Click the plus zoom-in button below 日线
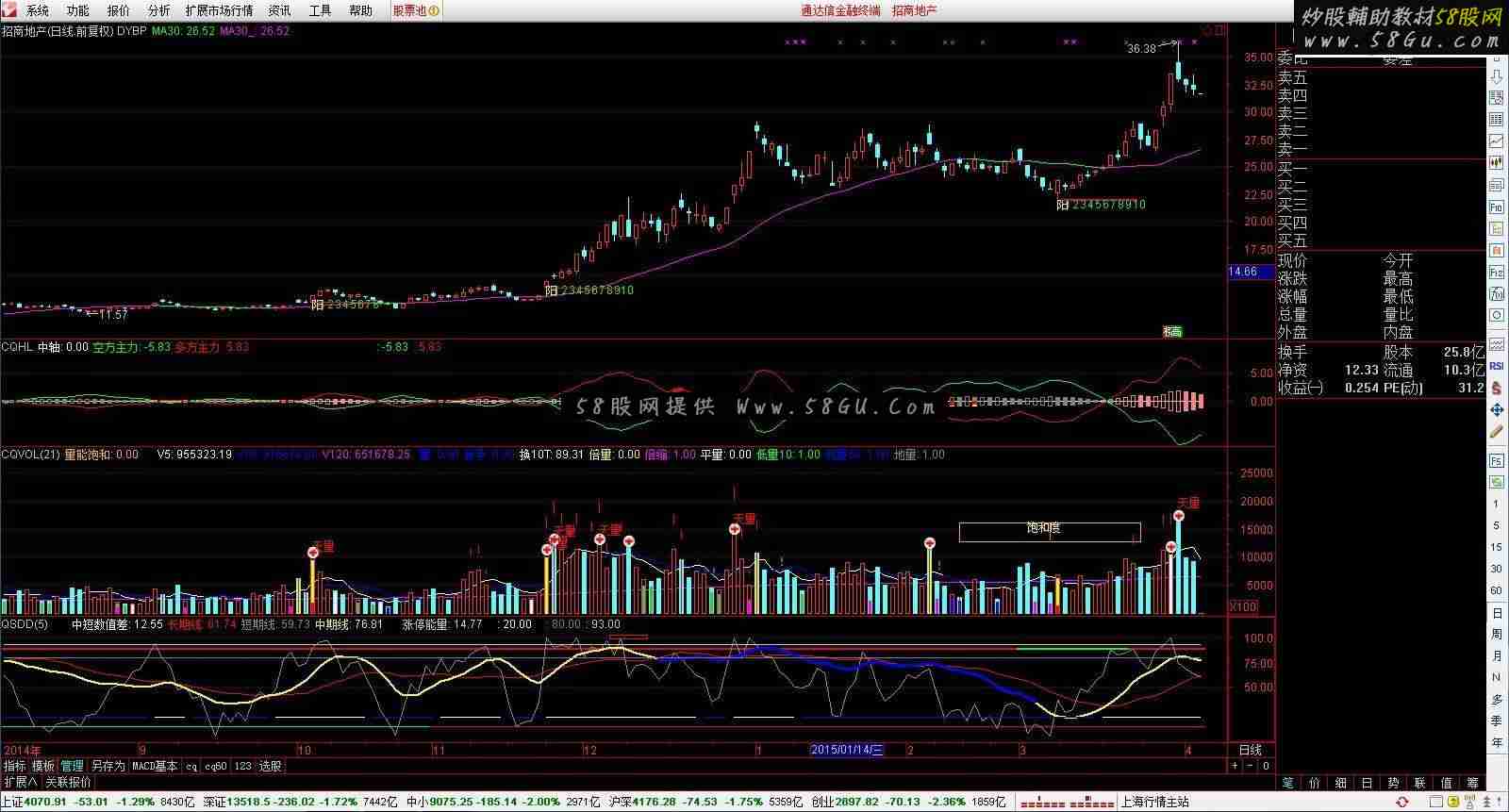The width and height of the screenshot is (1509, 812). (x=1235, y=766)
